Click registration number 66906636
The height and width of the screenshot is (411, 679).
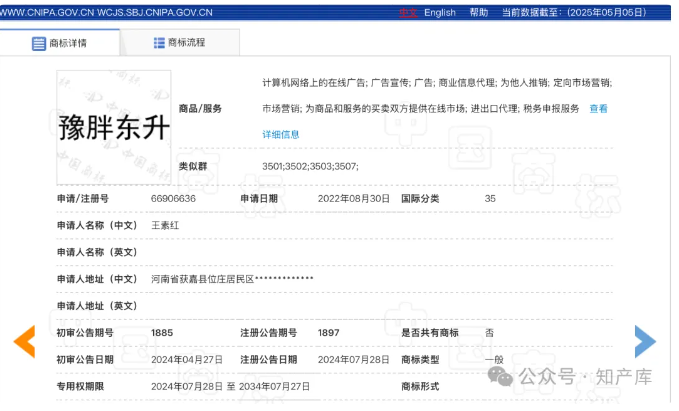coord(173,199)
